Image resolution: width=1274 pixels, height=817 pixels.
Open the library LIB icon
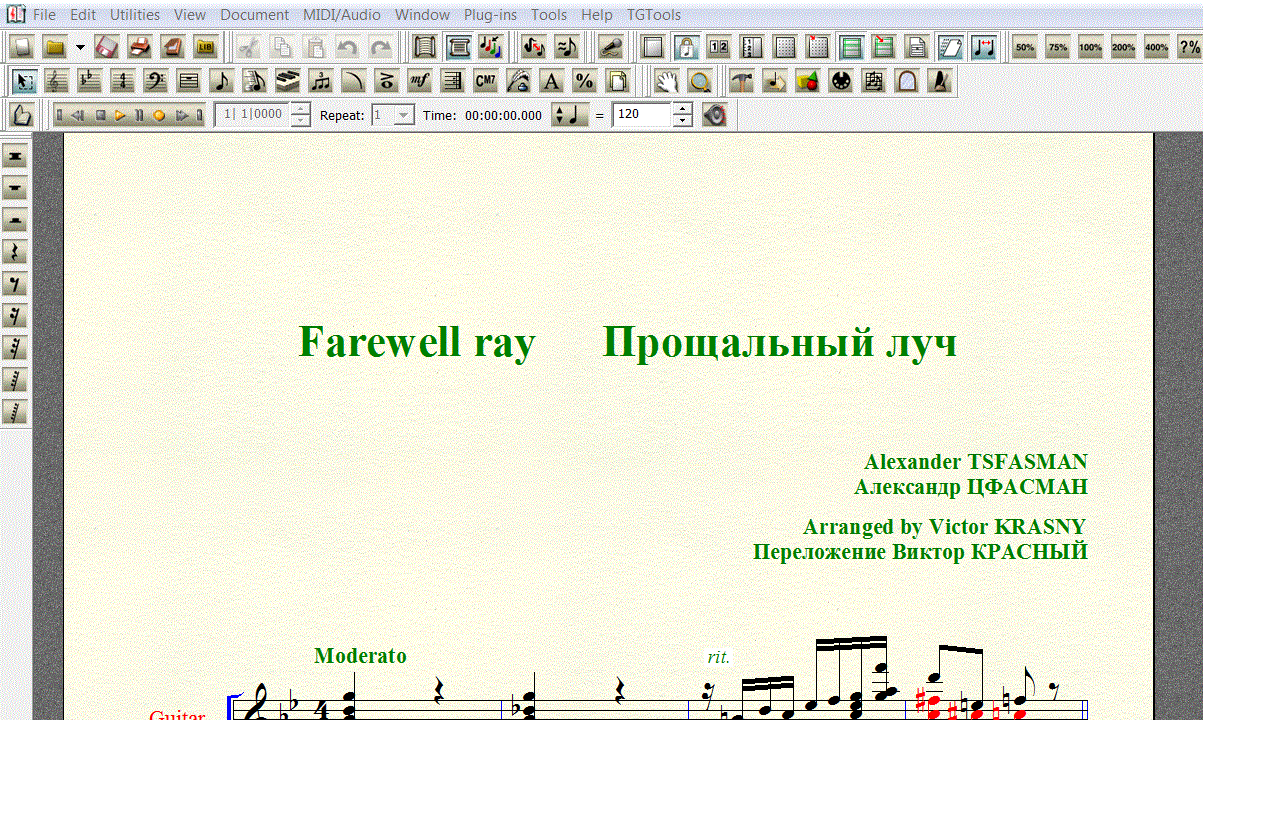pos(206,47)
